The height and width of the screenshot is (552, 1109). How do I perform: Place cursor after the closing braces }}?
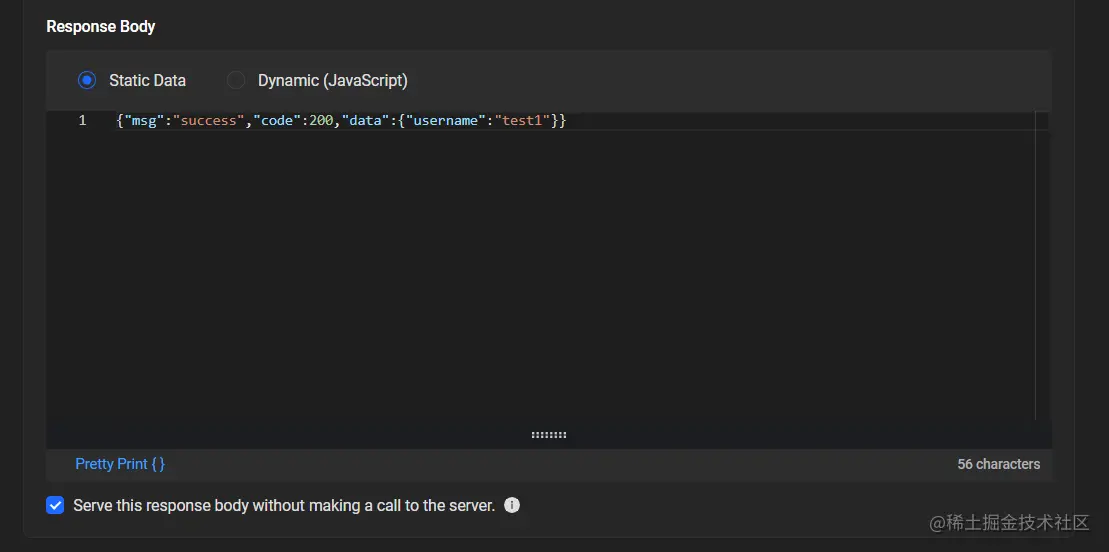[568, 121]
